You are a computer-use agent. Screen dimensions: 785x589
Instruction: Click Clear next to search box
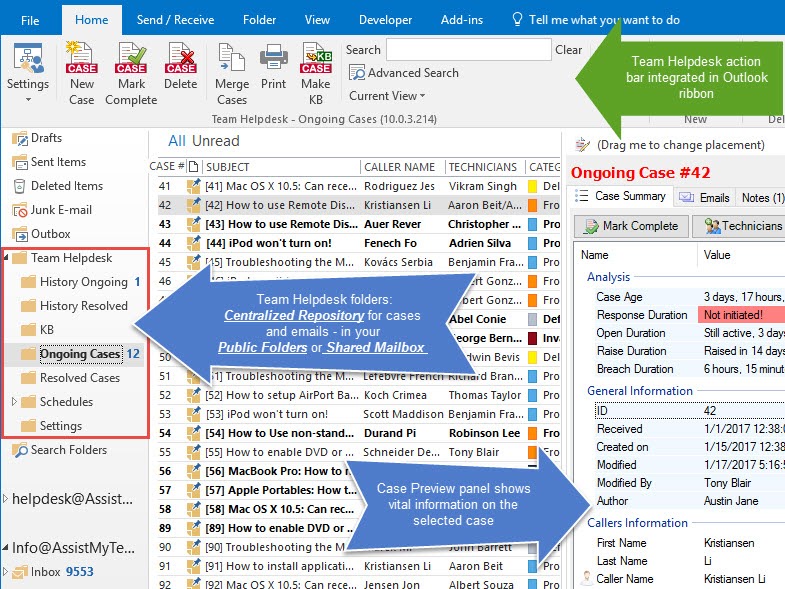click(569, 50)
